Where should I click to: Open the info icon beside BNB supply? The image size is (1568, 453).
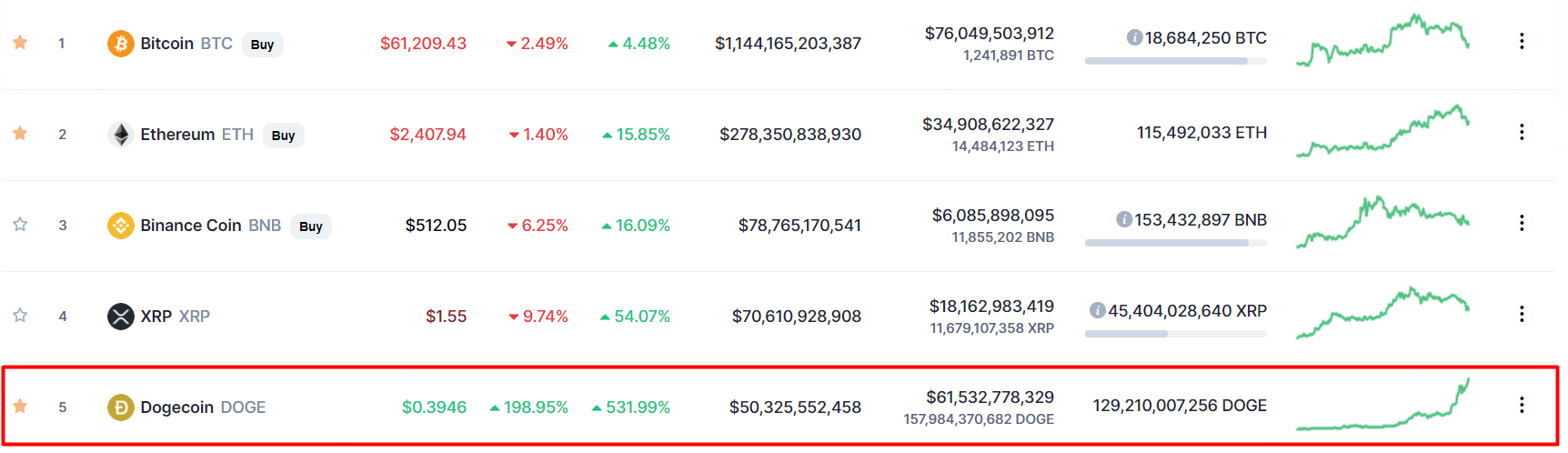[1124, 219]
